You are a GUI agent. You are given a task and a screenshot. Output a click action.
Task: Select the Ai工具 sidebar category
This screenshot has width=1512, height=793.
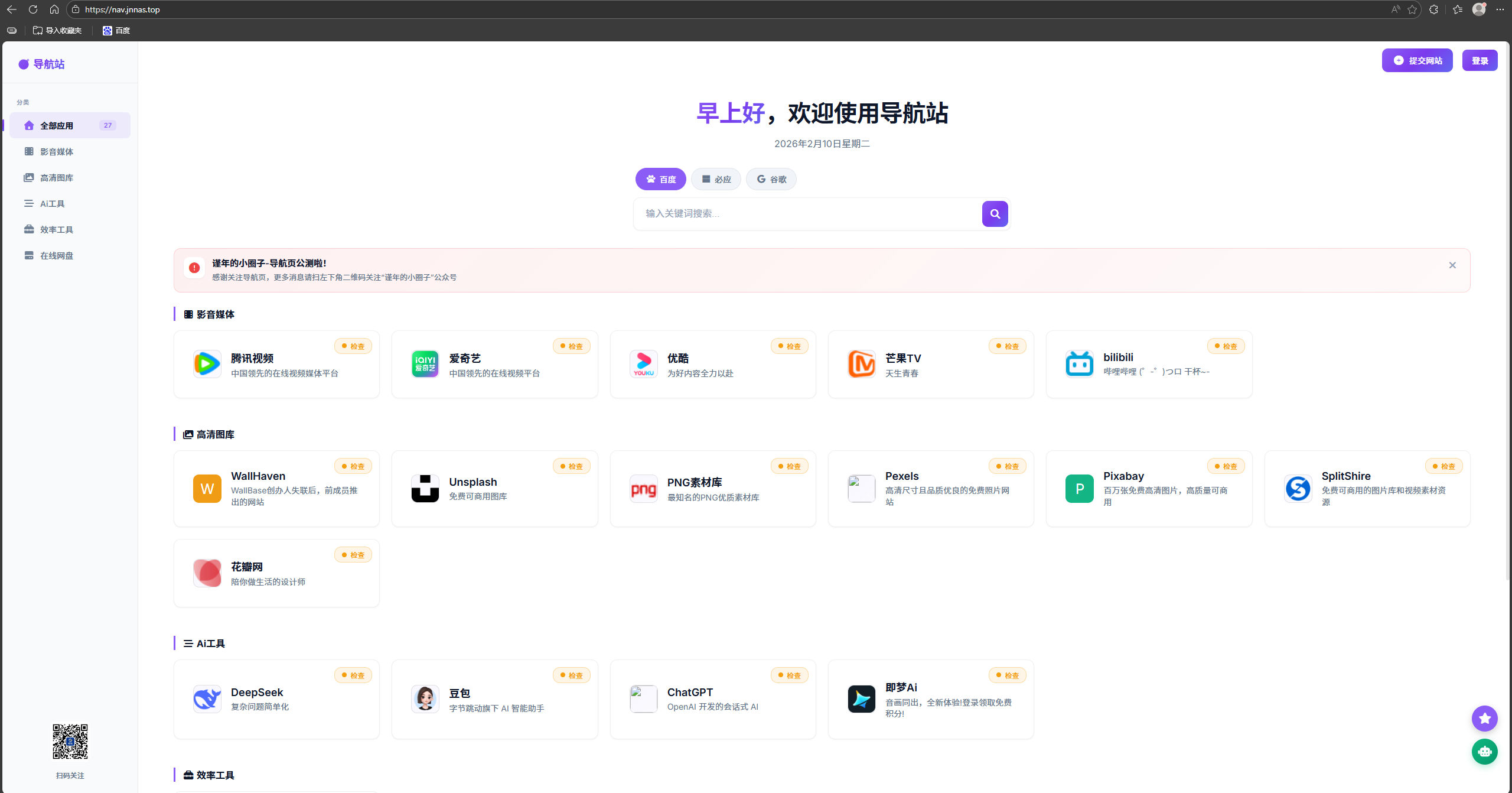(52, 204)
